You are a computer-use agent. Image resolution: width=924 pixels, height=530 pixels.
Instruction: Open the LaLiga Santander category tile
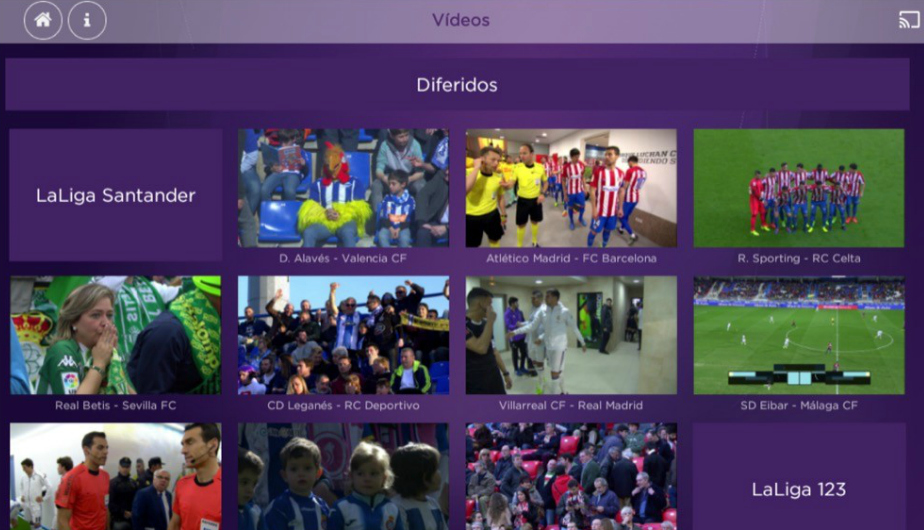coord(116,195)
